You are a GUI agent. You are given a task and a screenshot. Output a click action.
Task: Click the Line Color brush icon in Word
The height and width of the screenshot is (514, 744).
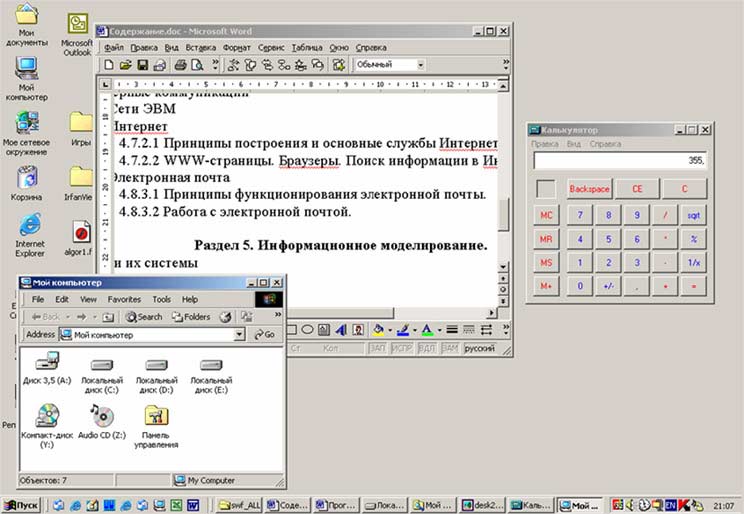pyautogui.click(x=403, y=329)
